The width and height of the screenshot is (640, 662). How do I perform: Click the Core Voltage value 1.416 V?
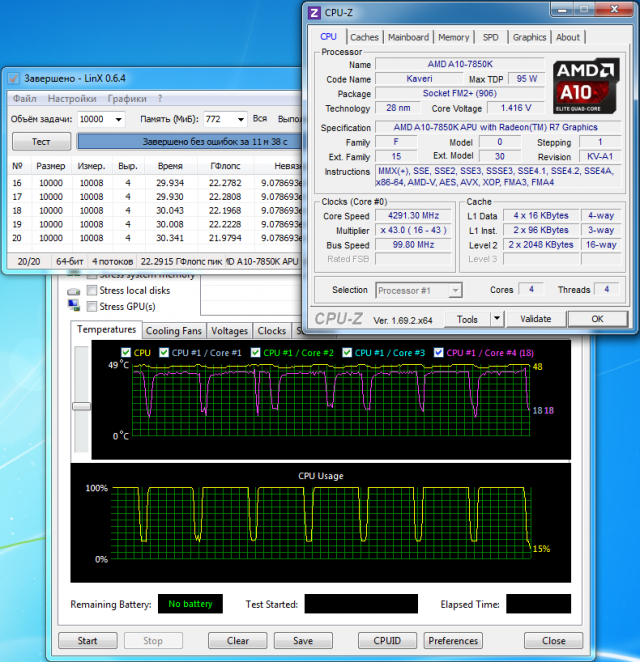[x=516, y=108]
